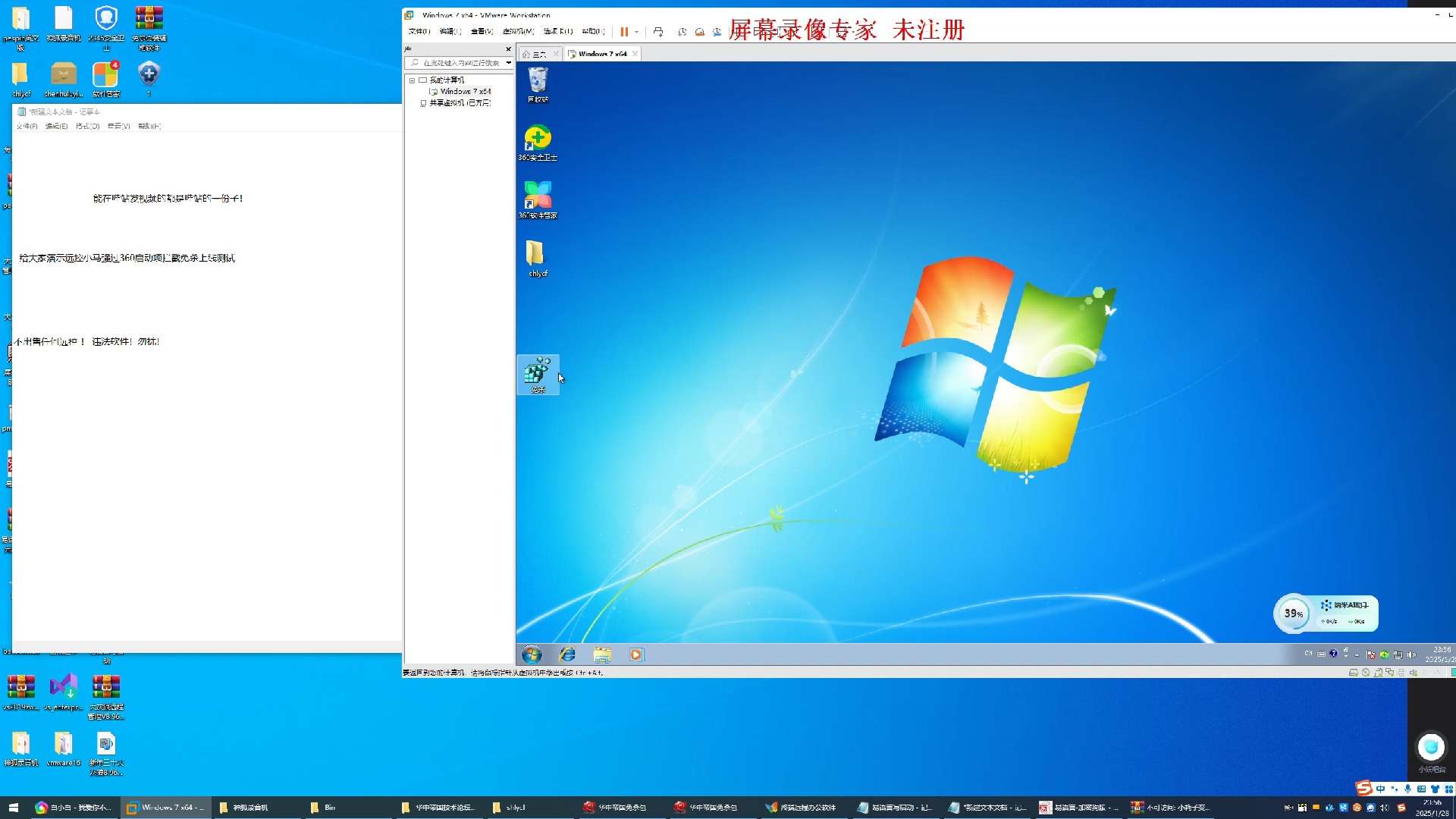Click the 纳米AI助手 widget label
The width and height of the screenshot is (1456, 819).
(1351, 605)
